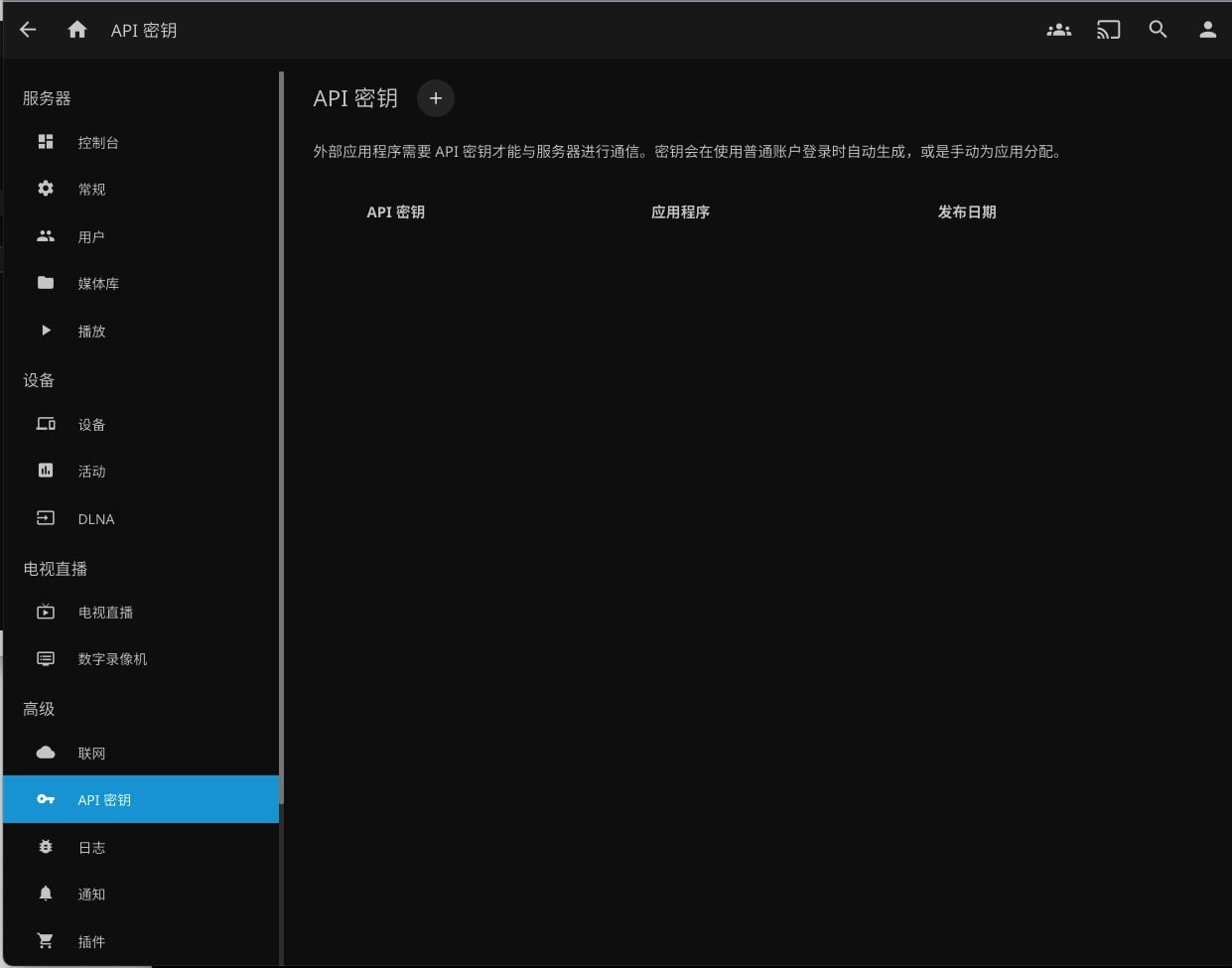Screen dimensions: 1232x968
Task: Click the 发布日期 column header
Action: (967, 211)
